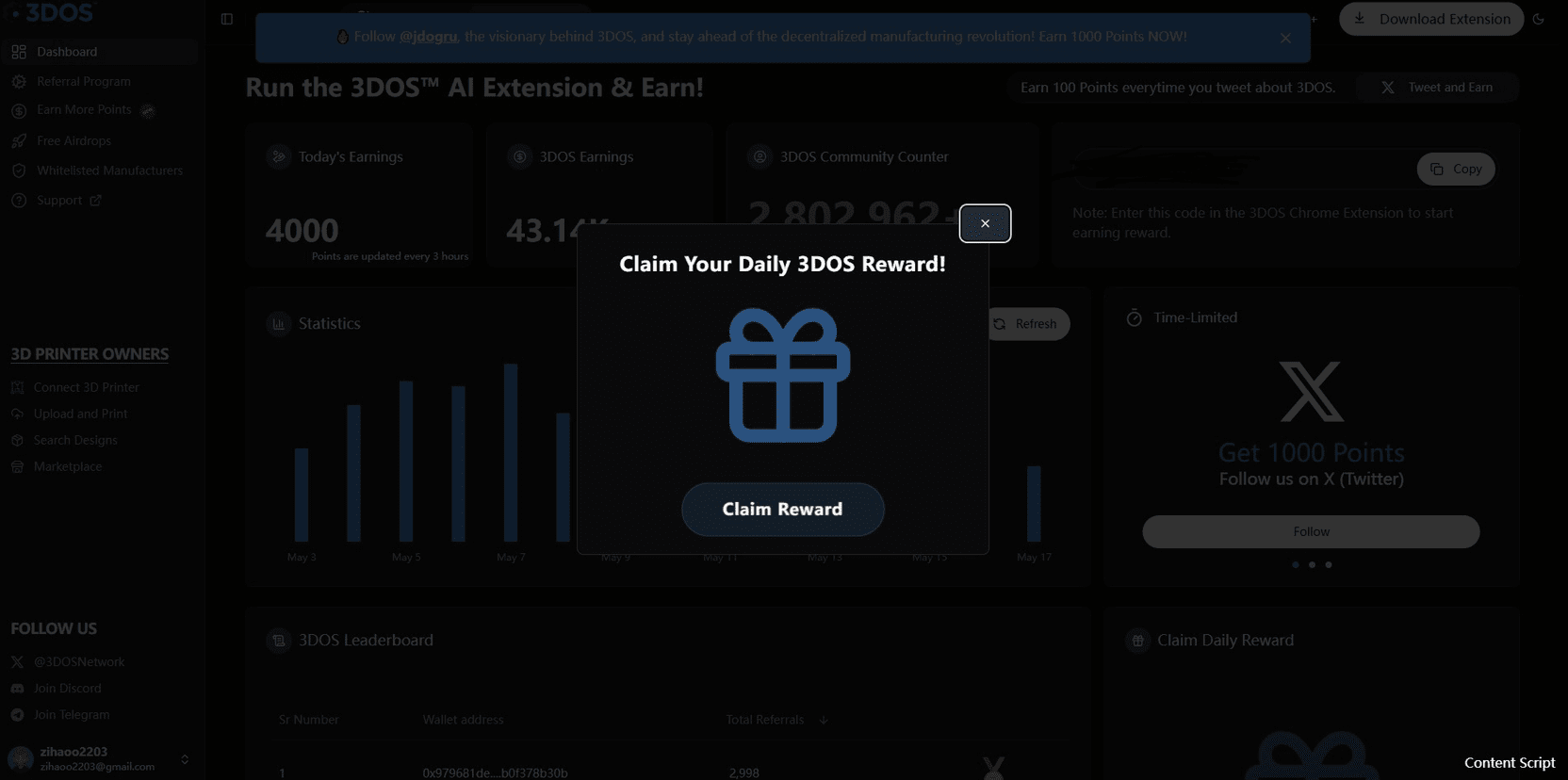Expand the zihaoo2203 account menu
The width and height of the screenshot is (1568, 780).
[x=185, y=759]
